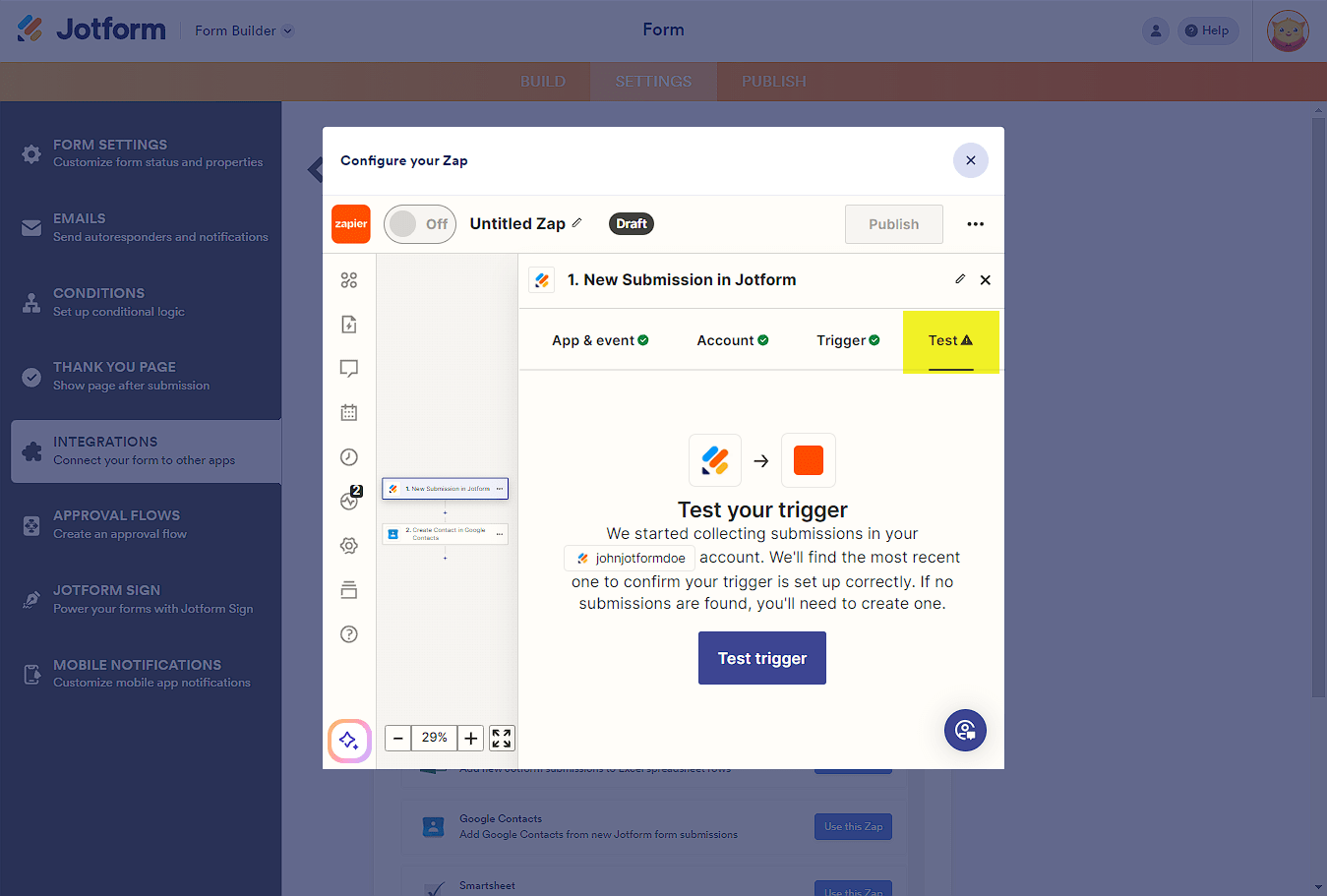This screenshot has height=896, width=1327.
Task: Open the Zap status icon with badge 2
Action: pyautogui.click(x=350, y=500)
